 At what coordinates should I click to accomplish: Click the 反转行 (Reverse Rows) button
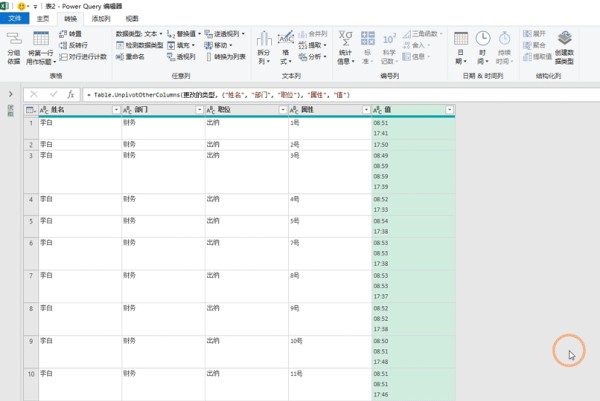tap(73, 45)
